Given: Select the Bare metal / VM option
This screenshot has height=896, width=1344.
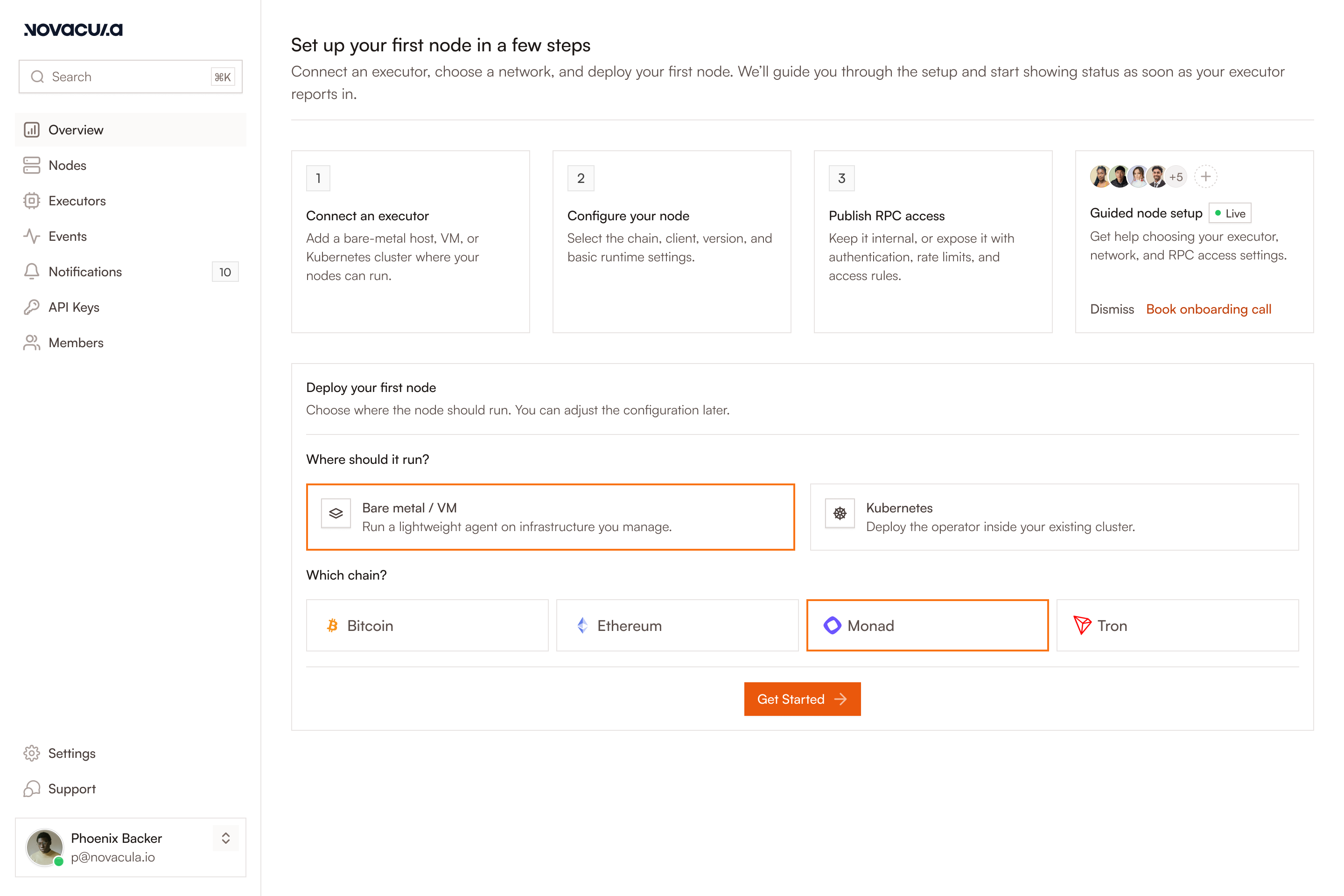Looking at the screenshot, I should (550, 517).
